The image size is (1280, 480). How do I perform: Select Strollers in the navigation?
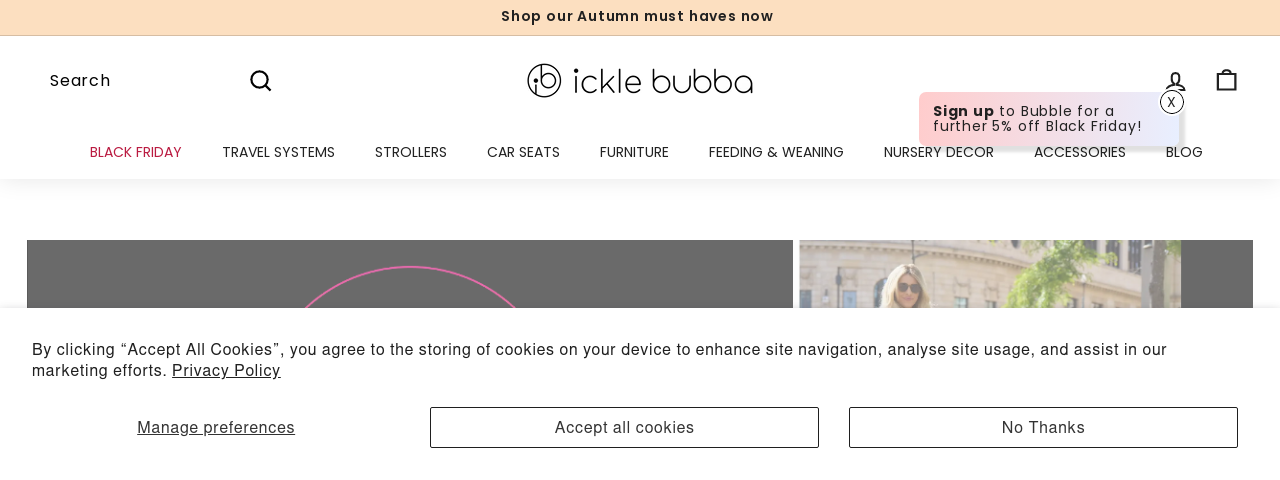(x=411, y=152)
